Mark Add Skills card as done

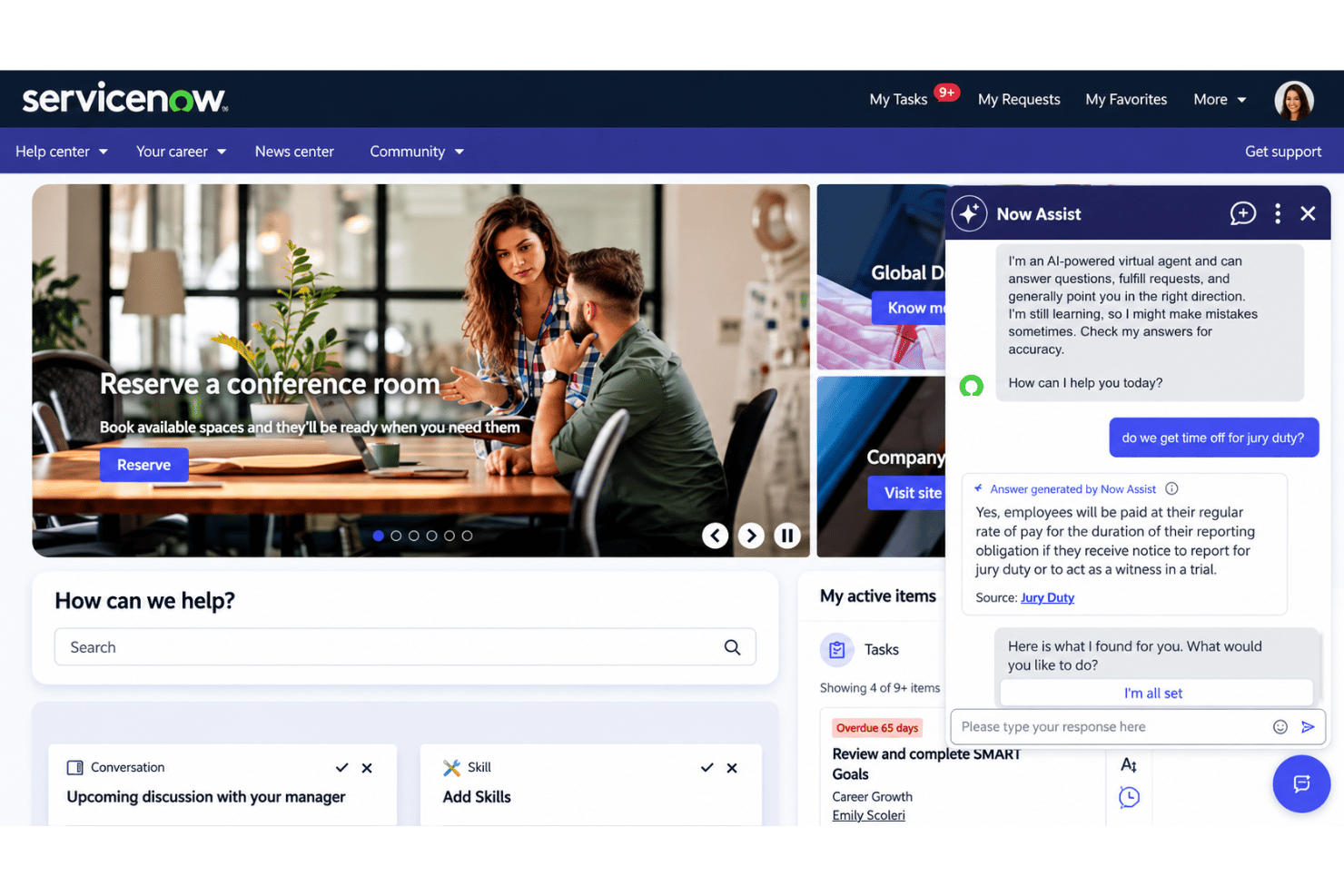707,768
